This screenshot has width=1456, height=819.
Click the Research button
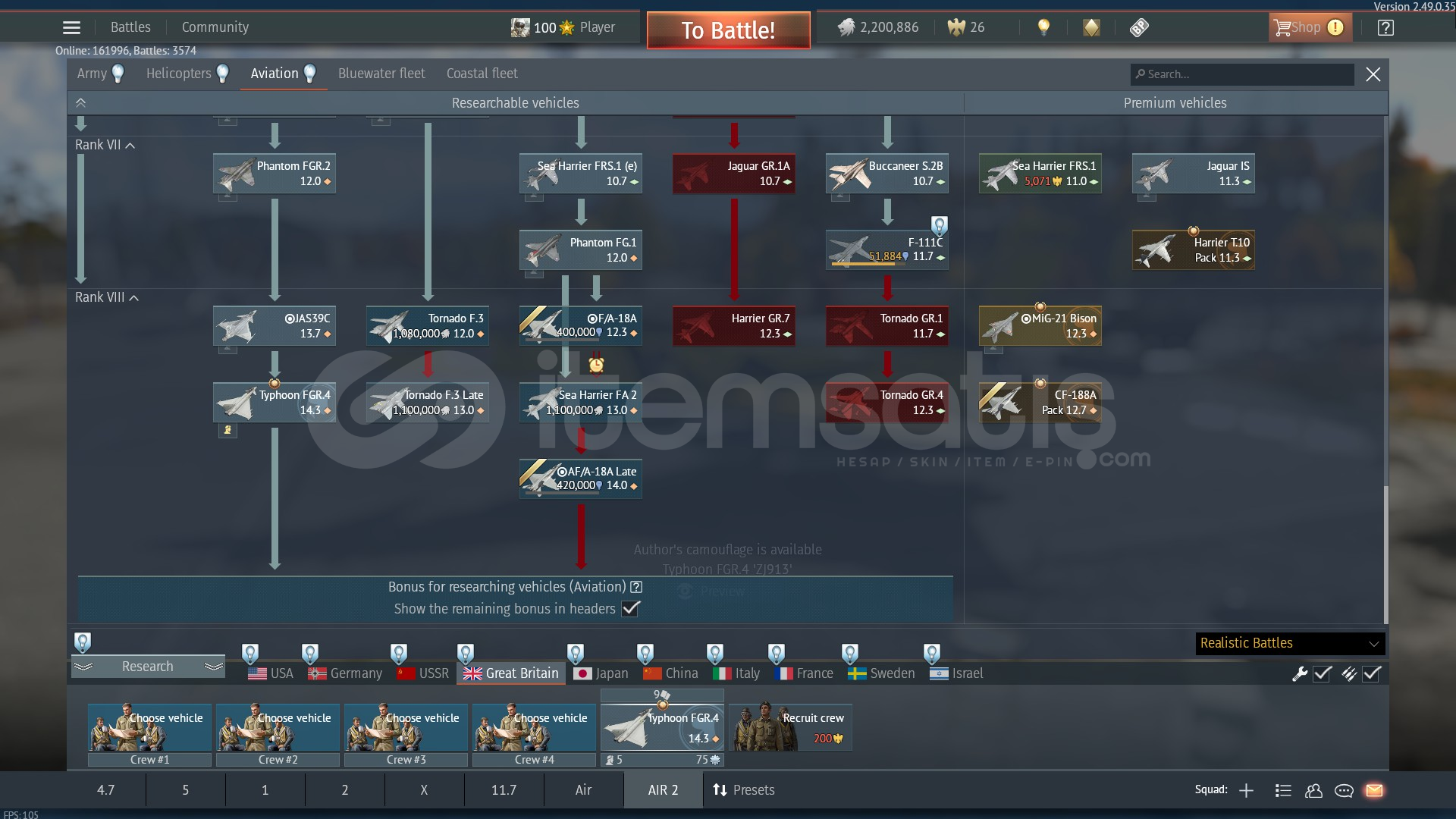pyautogui.click(x=148, y=667)
